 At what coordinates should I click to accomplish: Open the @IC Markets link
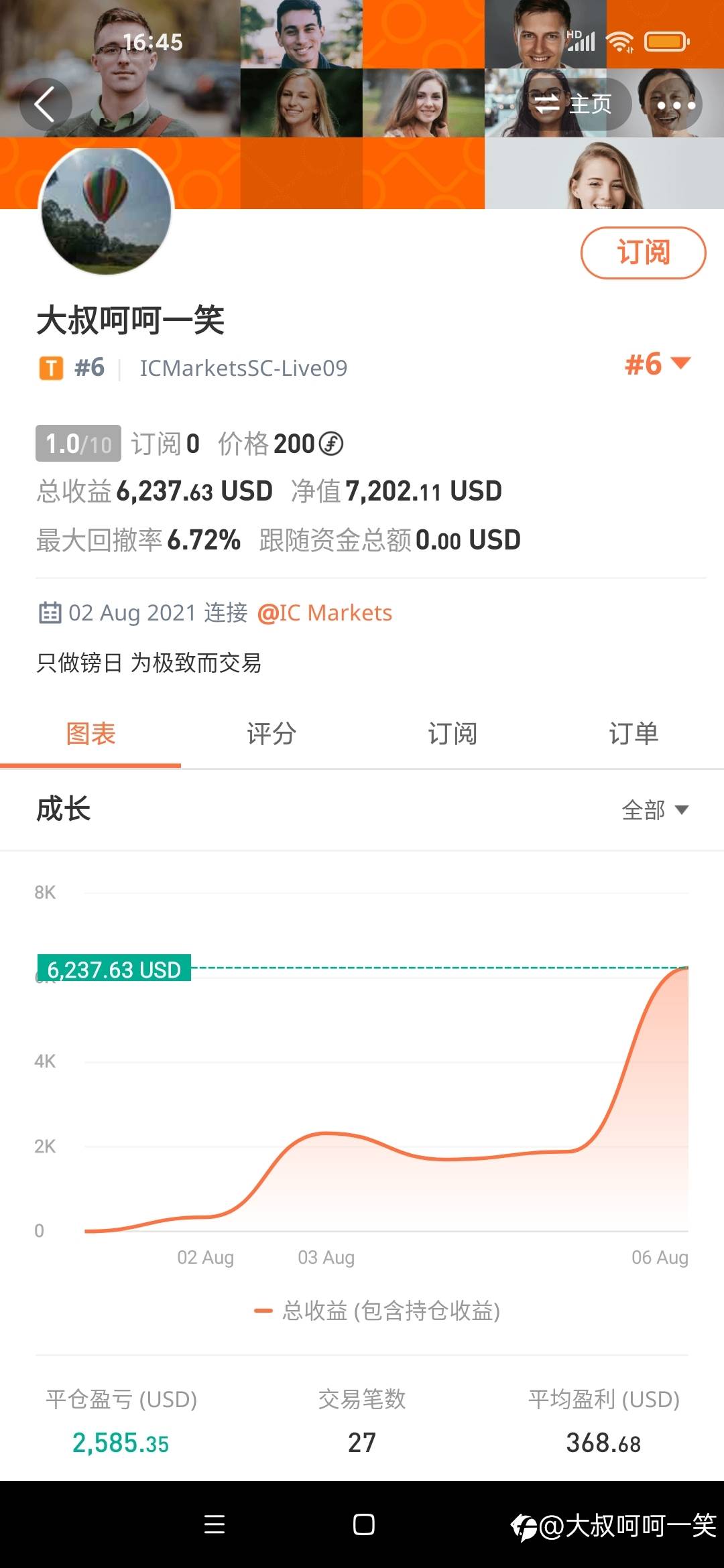[324, 612]
